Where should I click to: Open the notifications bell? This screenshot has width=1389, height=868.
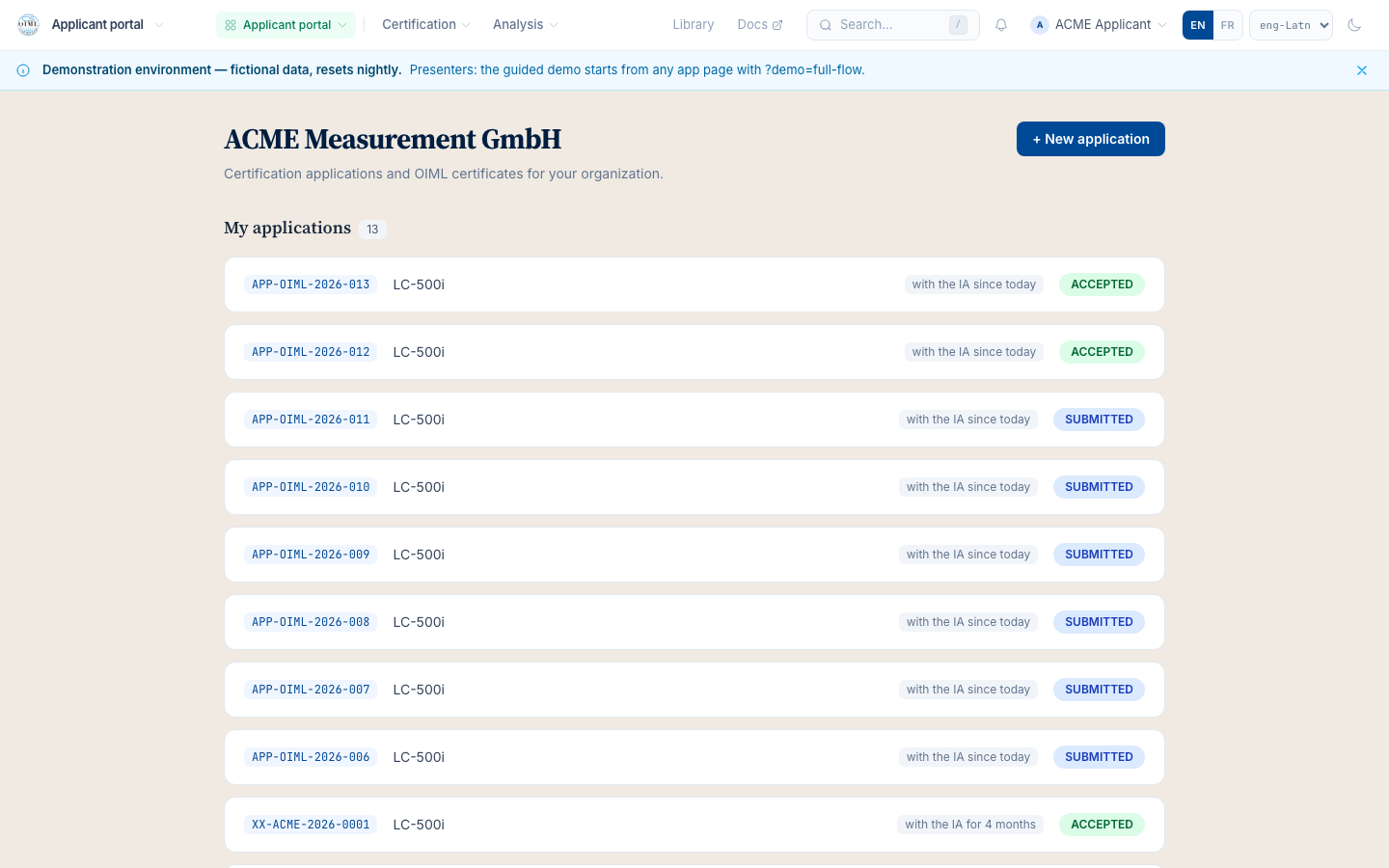point(1001,25)
